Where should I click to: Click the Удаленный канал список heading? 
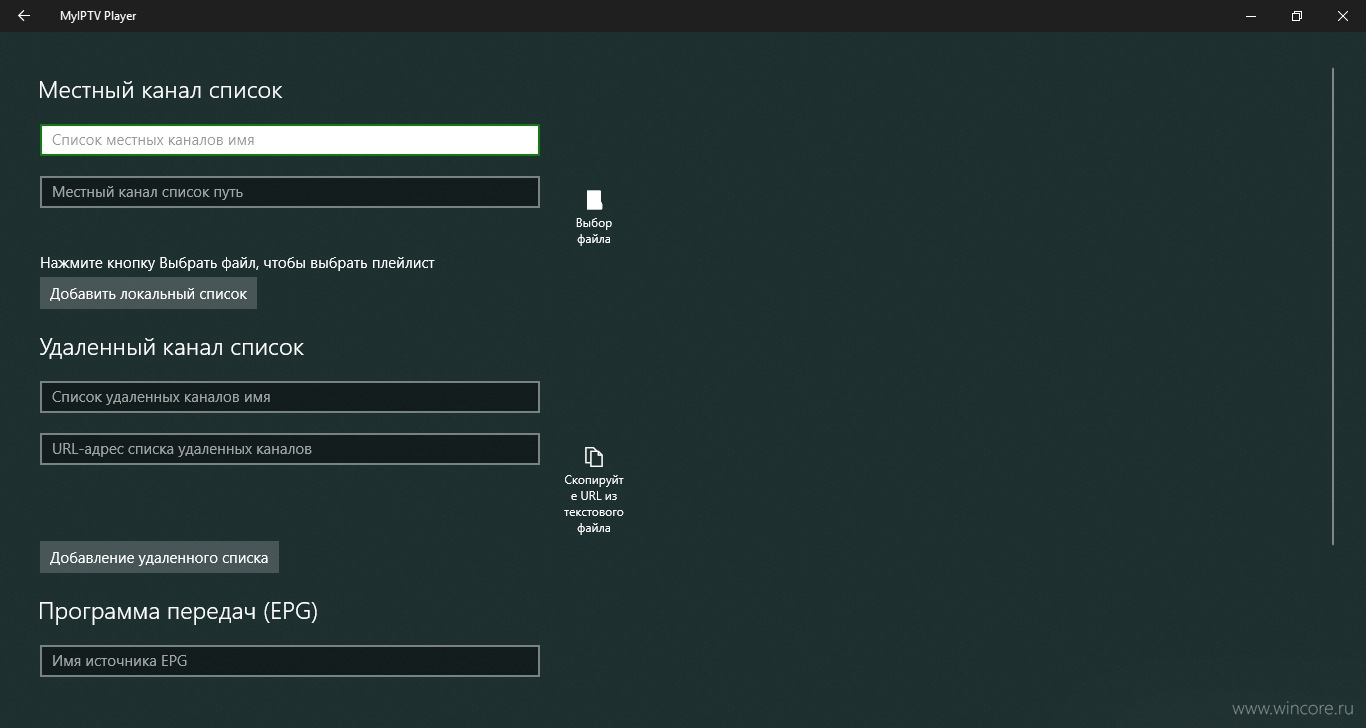171,347
